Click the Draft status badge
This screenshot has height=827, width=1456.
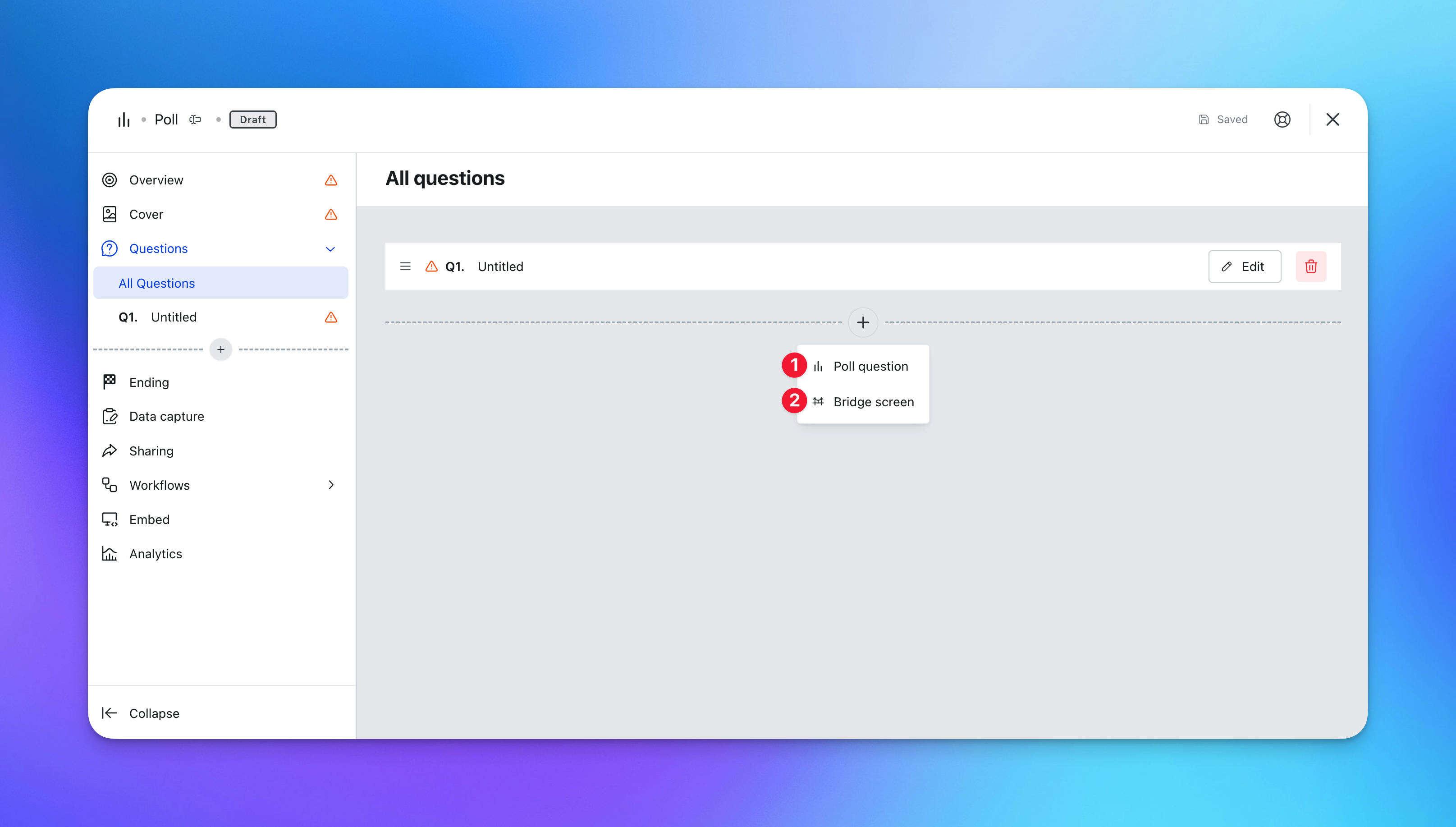click(252, 119)
